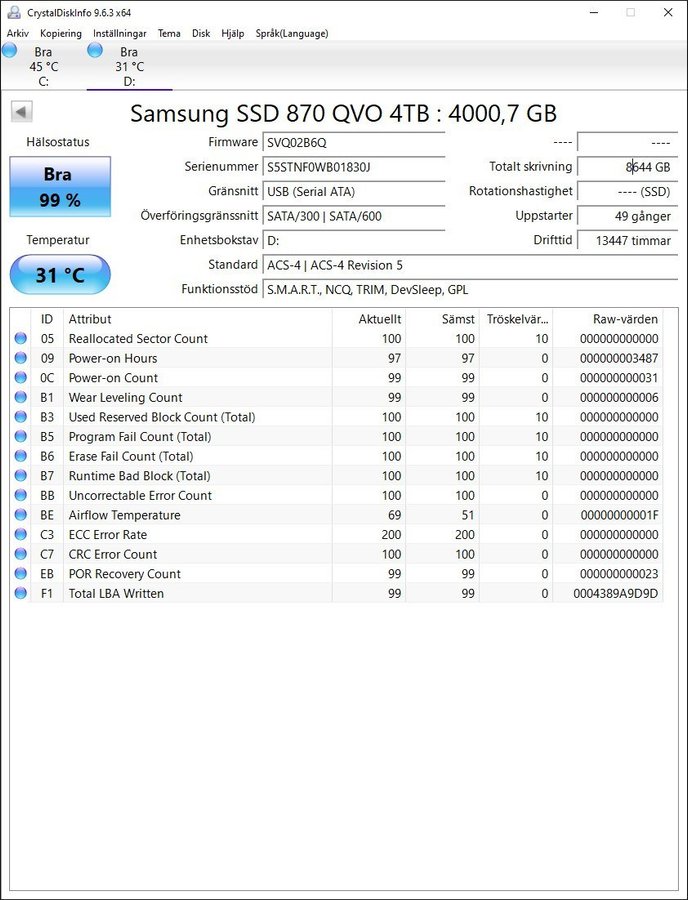Open the Inställningar menu
The height and width of the screenshot is (900, 688).
pos(119,33)
